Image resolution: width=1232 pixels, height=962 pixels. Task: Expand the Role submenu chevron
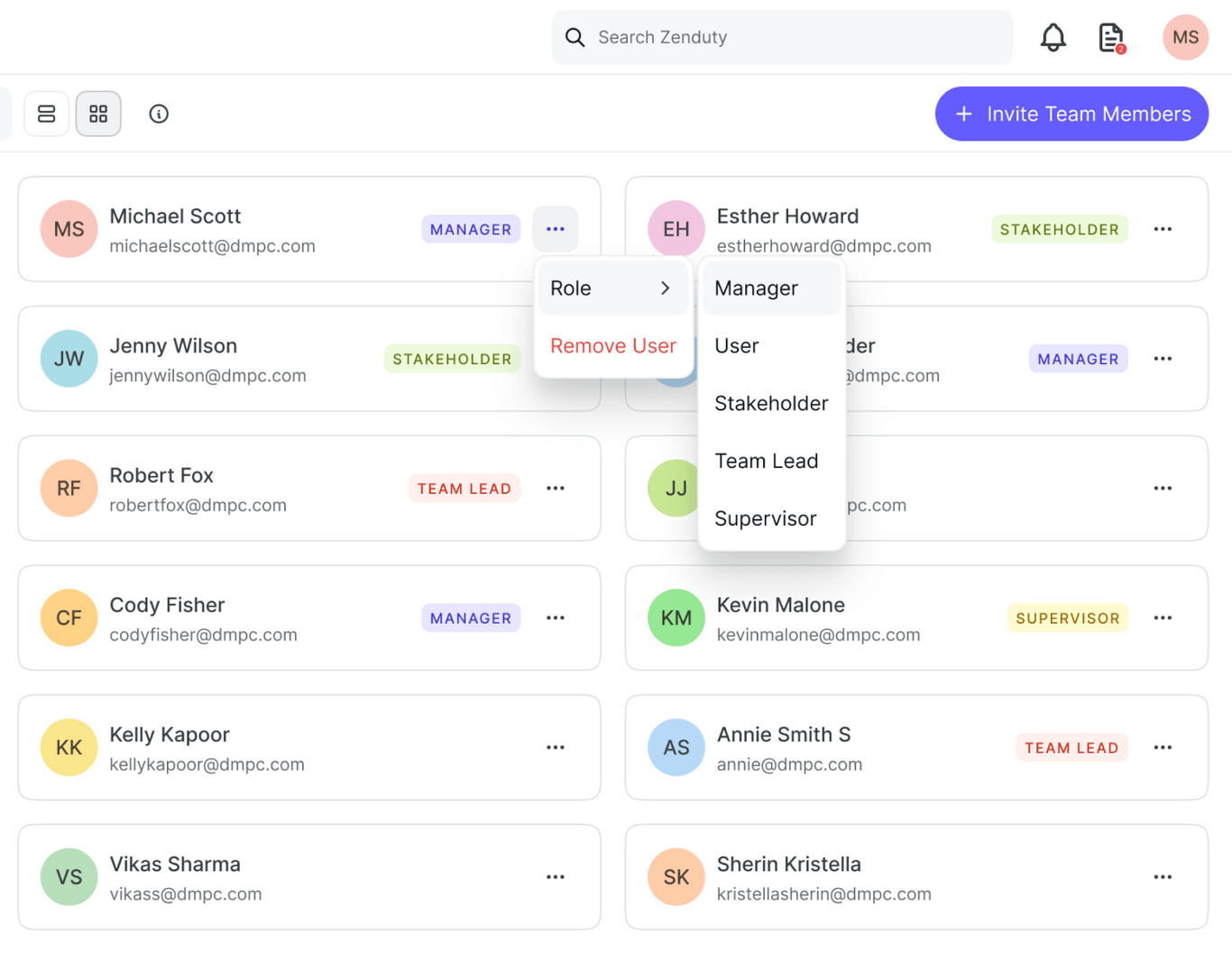[x=665, y=288]
